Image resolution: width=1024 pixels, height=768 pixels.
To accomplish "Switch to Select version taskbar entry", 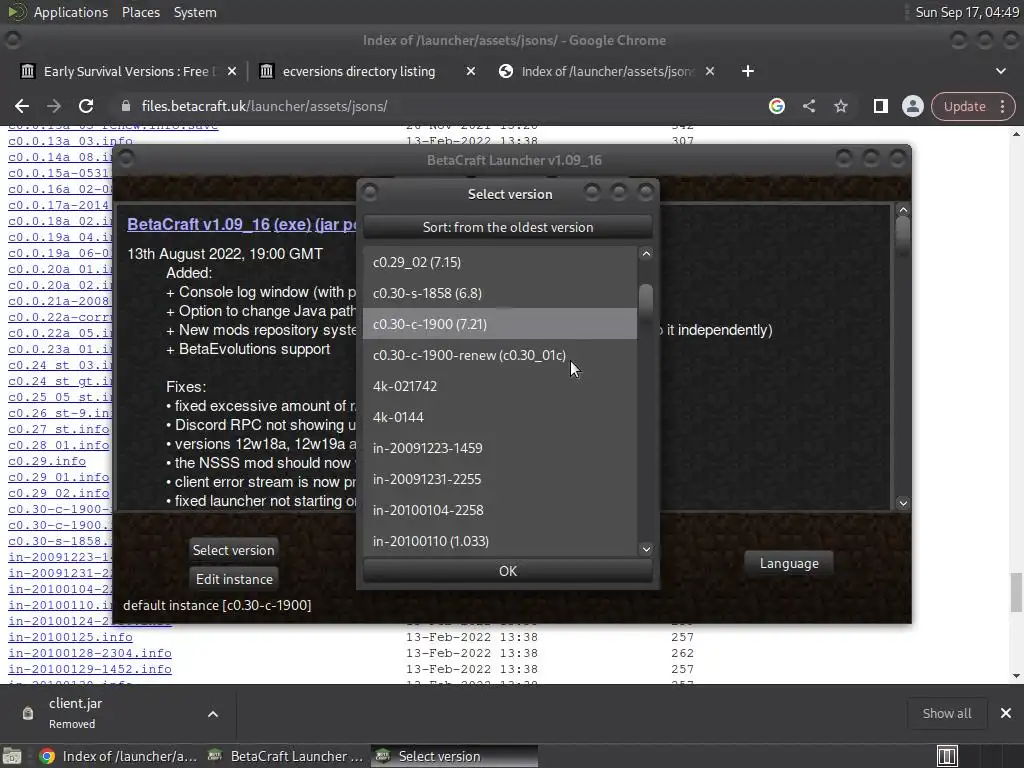I will click(x=455, y=756).
